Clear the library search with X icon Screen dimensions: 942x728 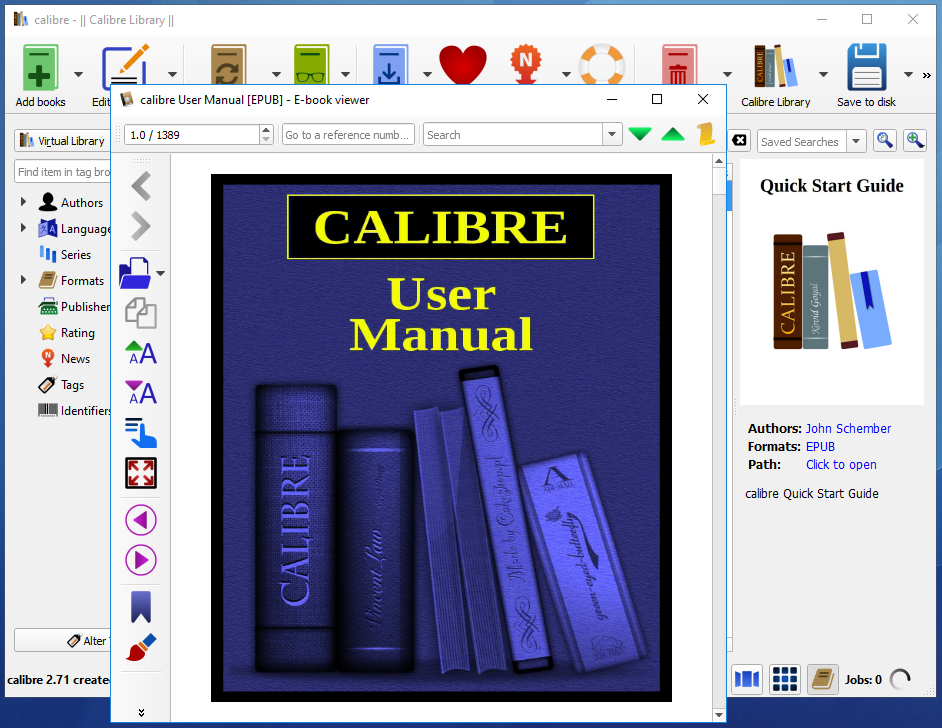(740, 141)
